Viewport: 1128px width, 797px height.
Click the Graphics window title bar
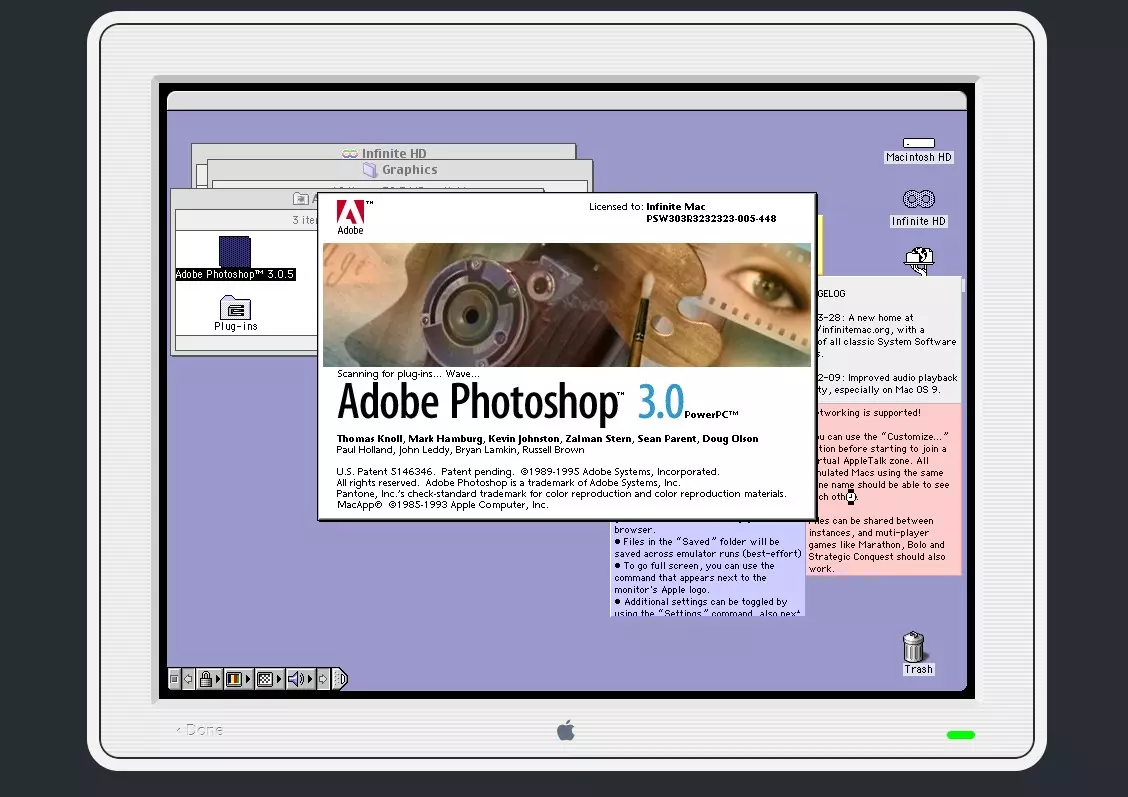click(400, 170)
